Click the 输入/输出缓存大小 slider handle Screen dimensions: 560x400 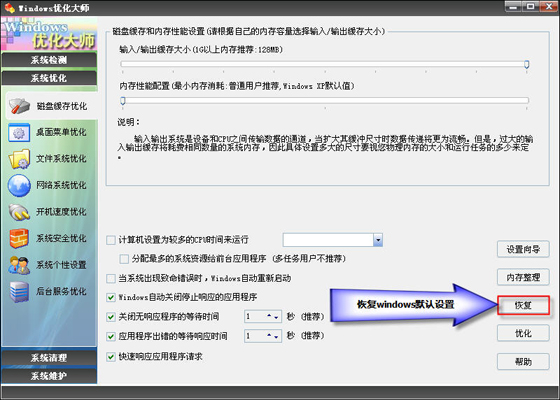click(x=526, y=64)
